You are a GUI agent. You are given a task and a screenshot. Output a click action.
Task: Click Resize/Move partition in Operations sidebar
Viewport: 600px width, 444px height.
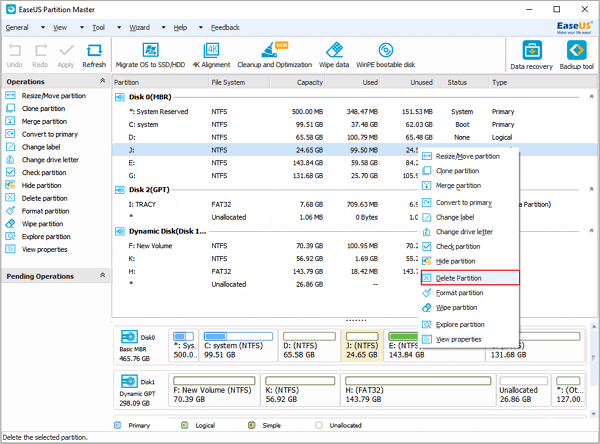[46, 96]
